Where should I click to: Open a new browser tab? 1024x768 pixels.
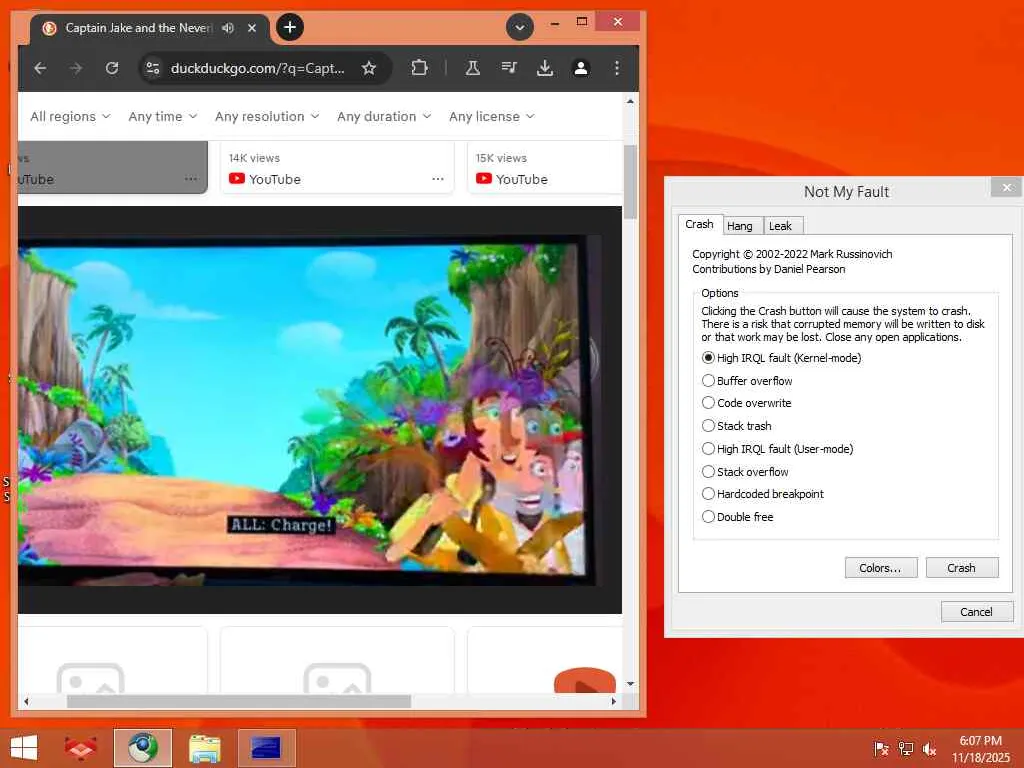pos(290,27)
